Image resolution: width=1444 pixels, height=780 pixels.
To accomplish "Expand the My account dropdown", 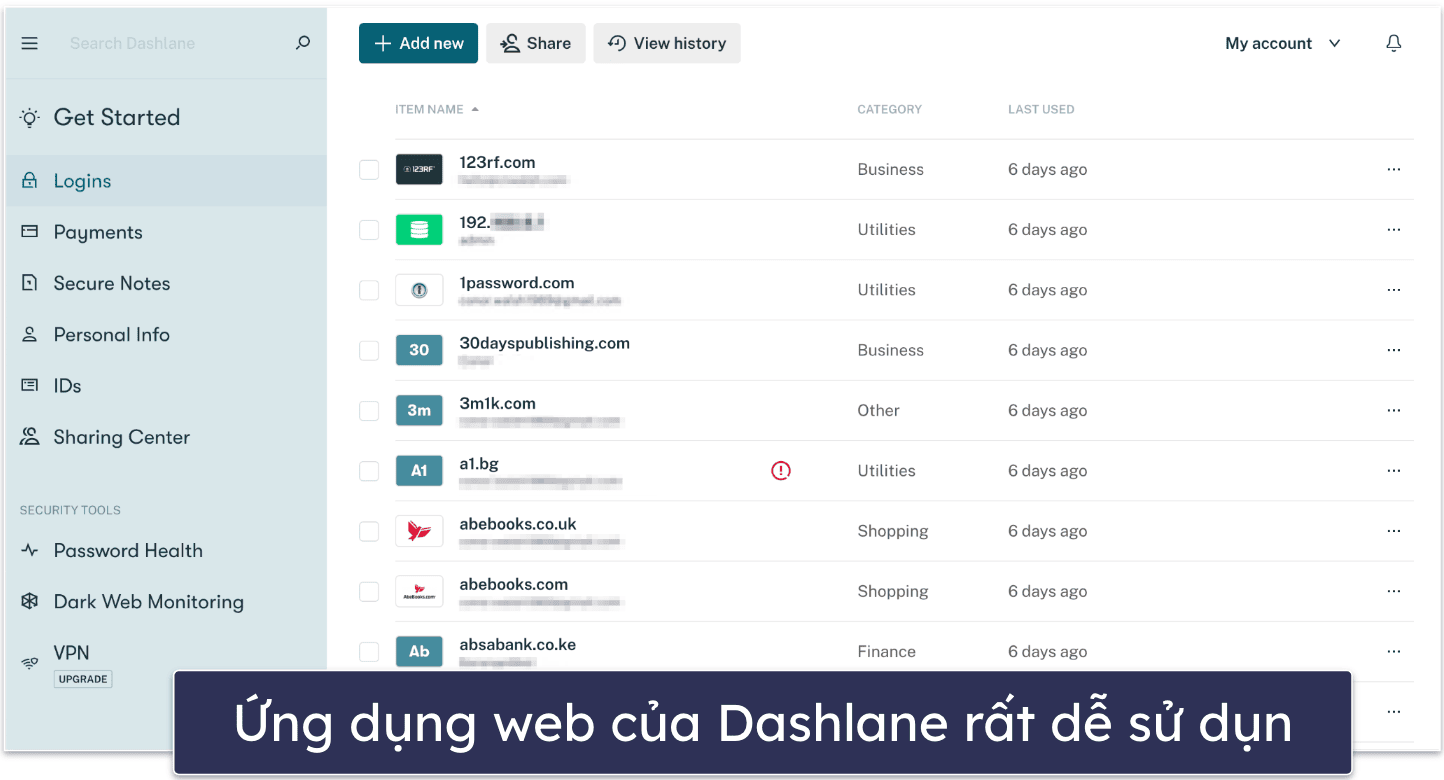I will (1283, 43).
